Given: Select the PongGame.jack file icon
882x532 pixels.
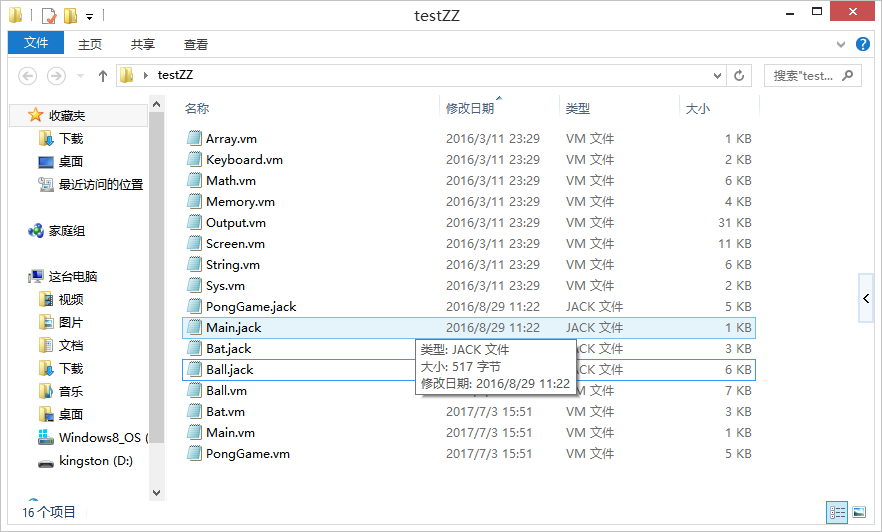Looking at the screenshot, I should pyautogui.click(x=194, y=307).
